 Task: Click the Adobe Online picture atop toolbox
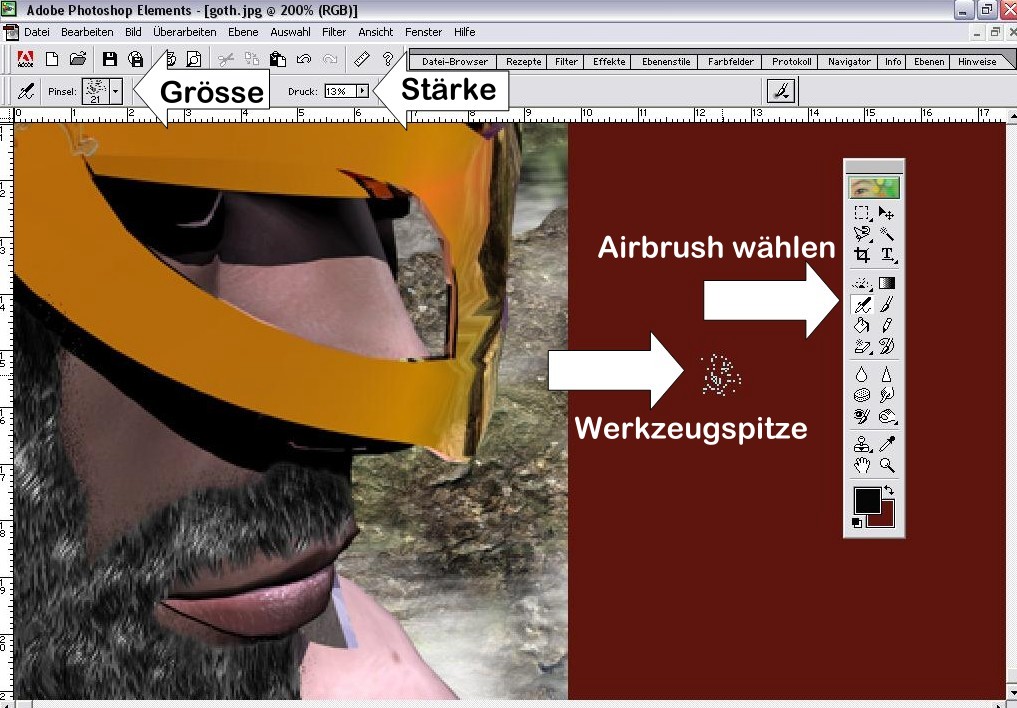click(x=874, y=188)
